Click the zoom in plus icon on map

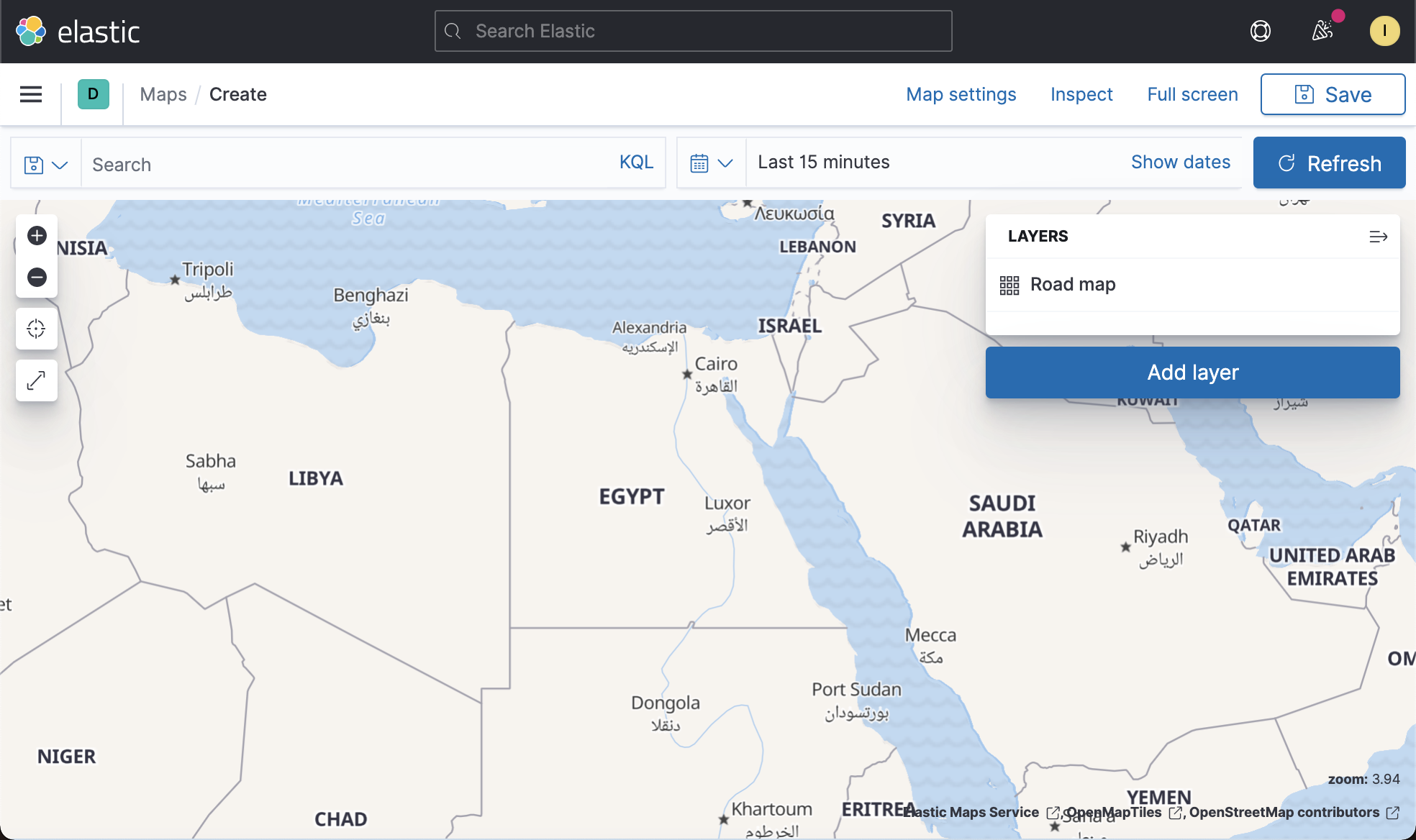tap(37, 235)
